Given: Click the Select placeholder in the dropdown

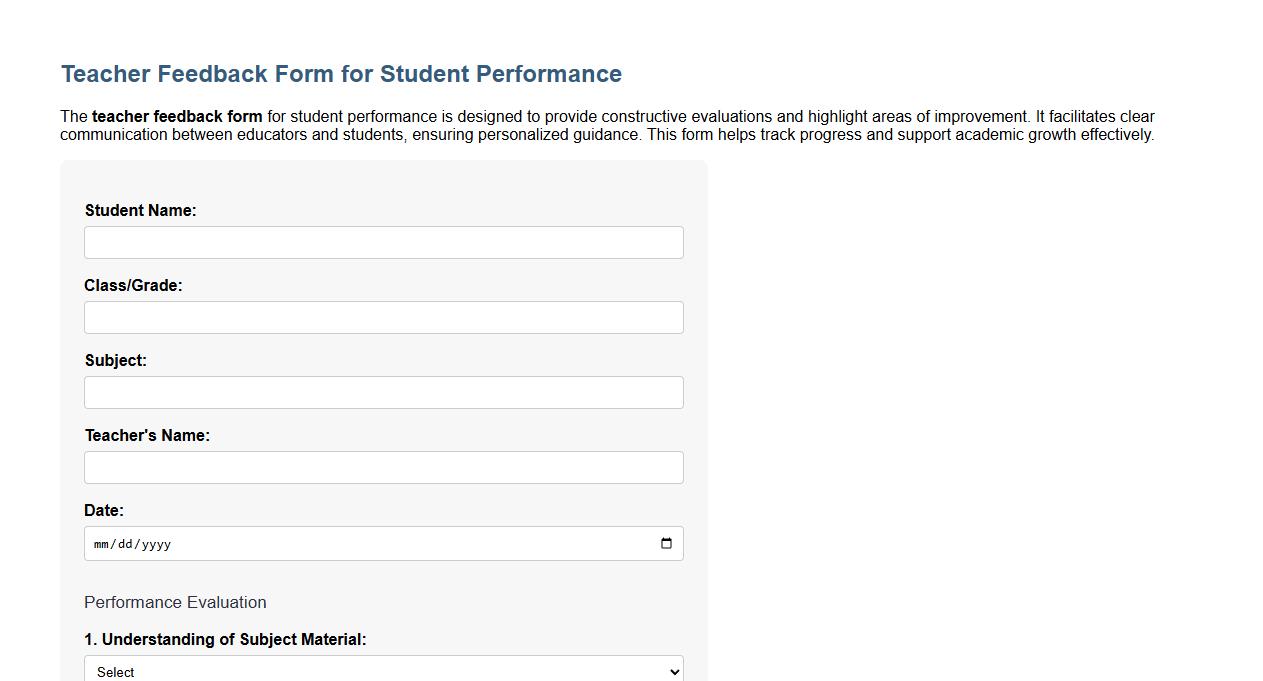Looking at the screenshot, I should [113, 671].
